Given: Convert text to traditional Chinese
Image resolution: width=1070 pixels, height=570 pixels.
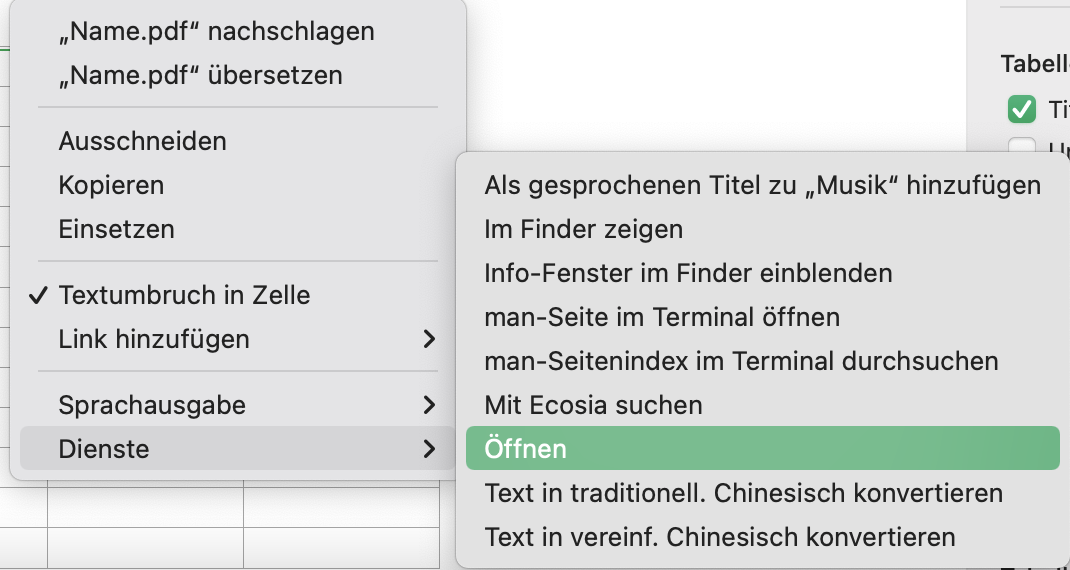Looking at the screenshot, I should click(x=743, y=493).
